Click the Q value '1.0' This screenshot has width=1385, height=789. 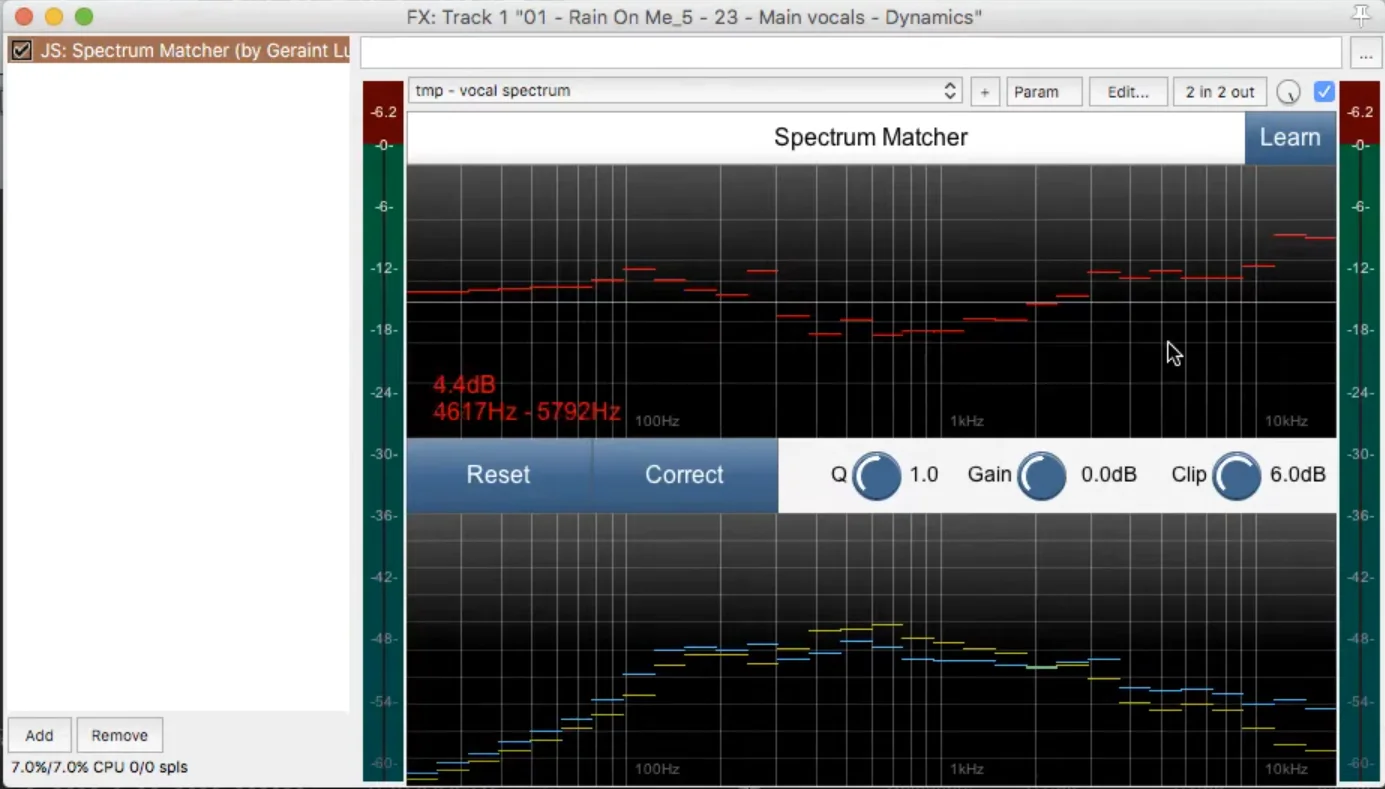924,475
